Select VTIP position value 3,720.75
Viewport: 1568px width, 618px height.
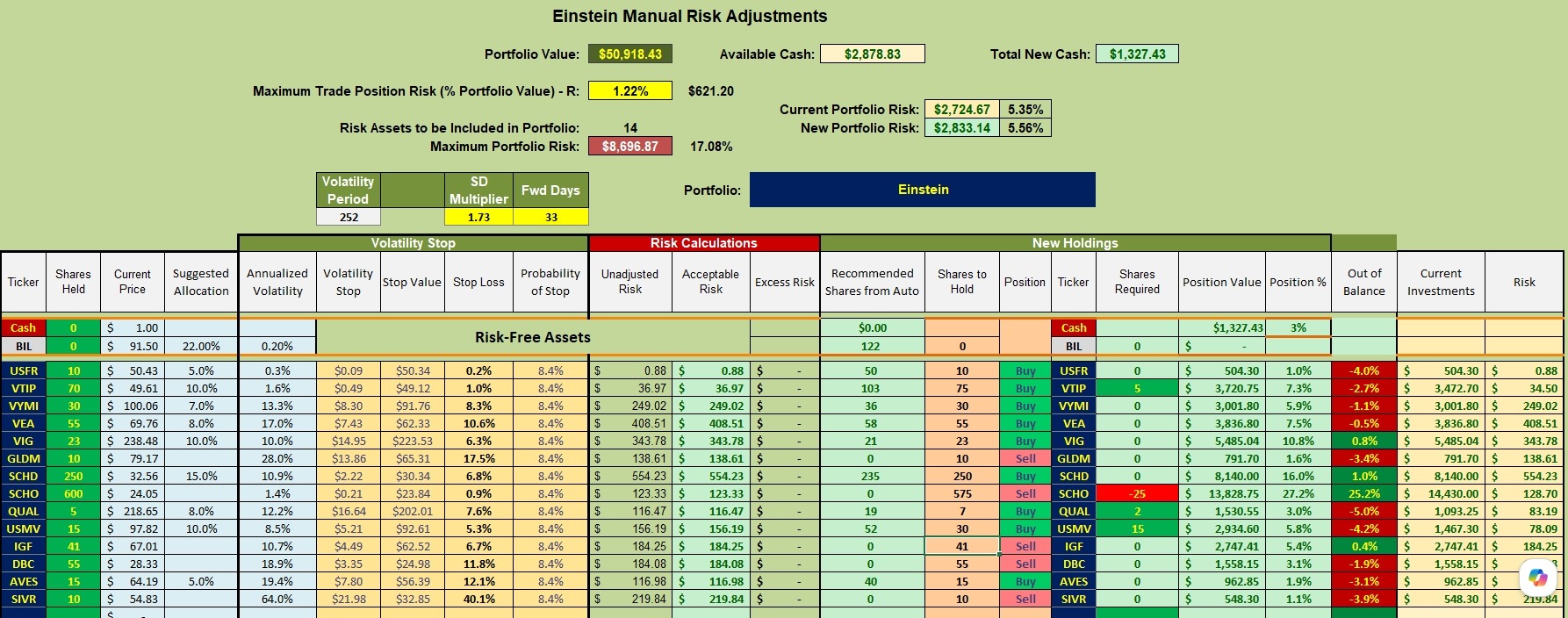1221,388
